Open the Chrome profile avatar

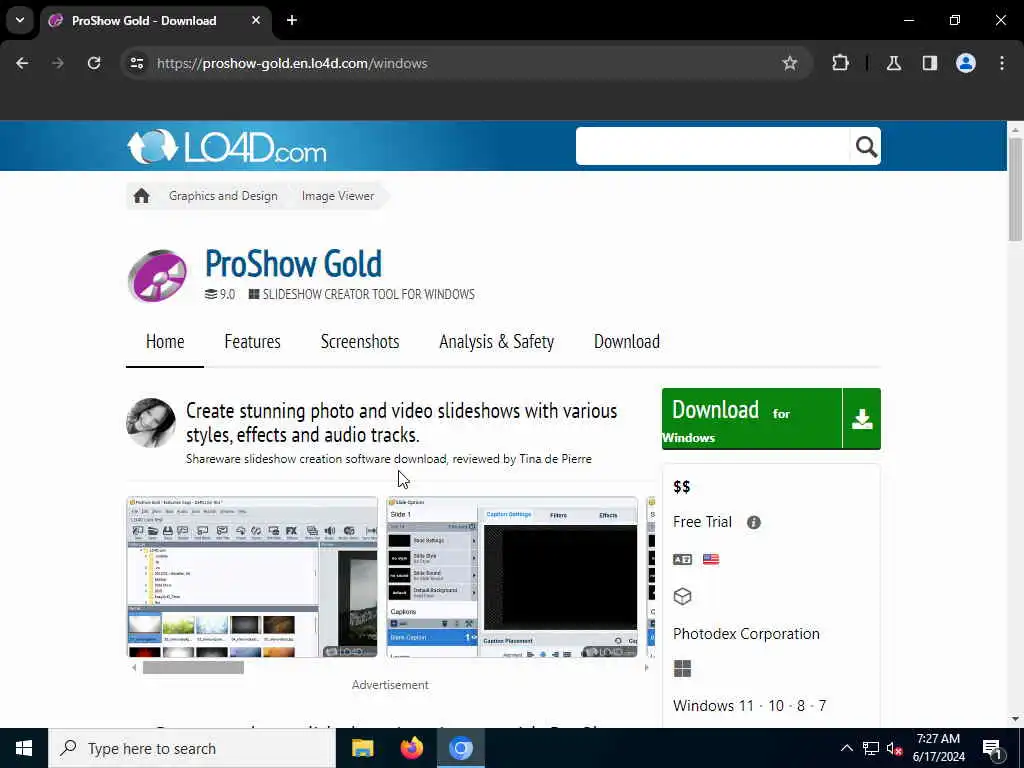click(965, 63)
